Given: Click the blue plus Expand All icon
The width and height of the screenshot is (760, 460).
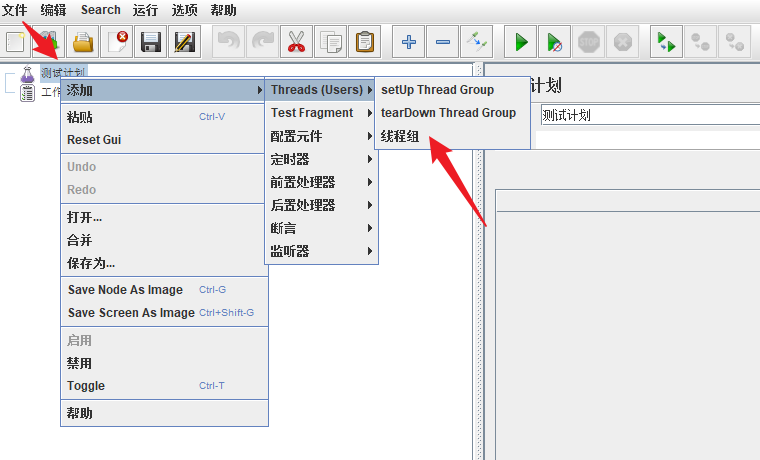Looking at the screenshot, I should 408,42.
